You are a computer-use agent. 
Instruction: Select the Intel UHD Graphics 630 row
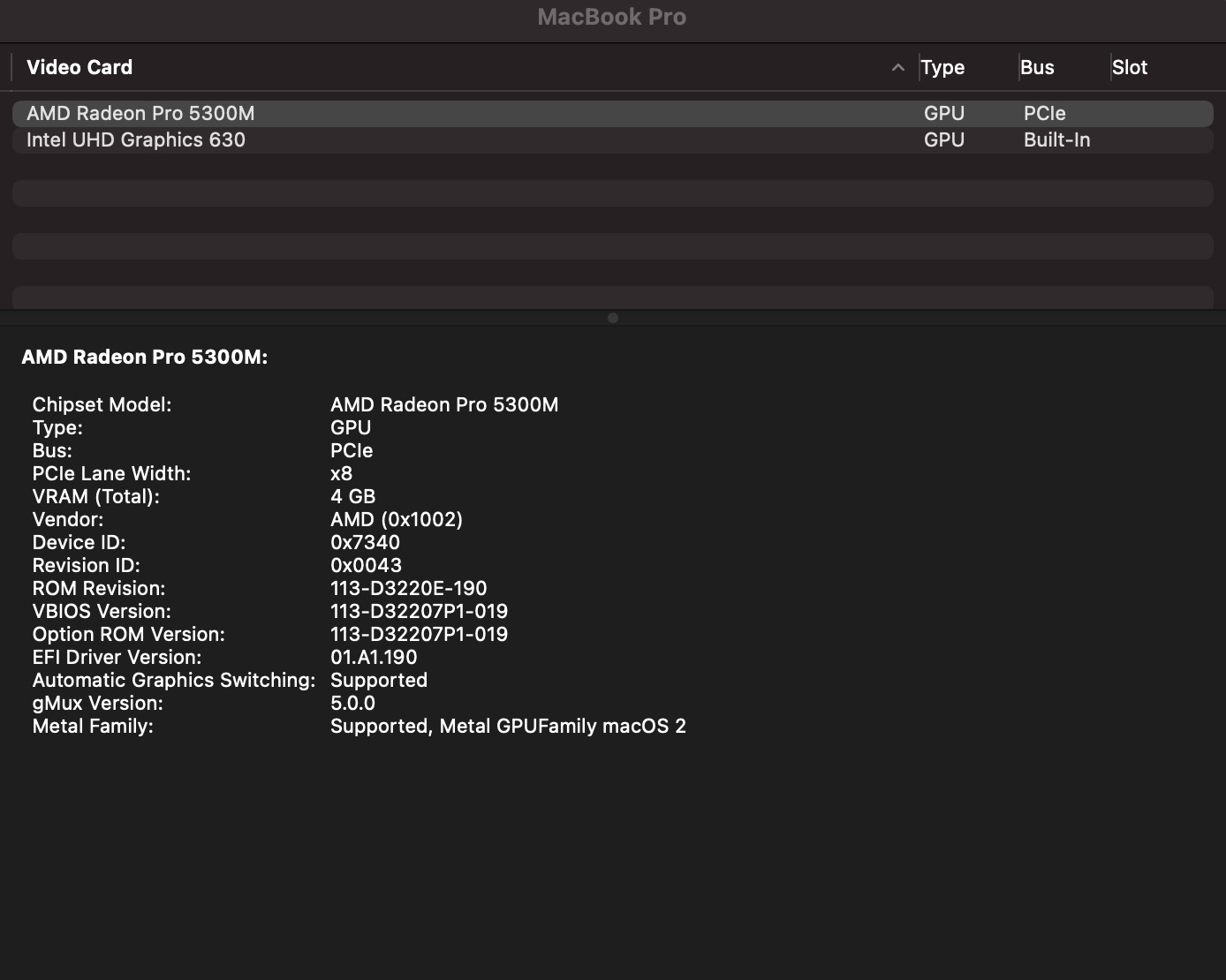tap(612, 140)
